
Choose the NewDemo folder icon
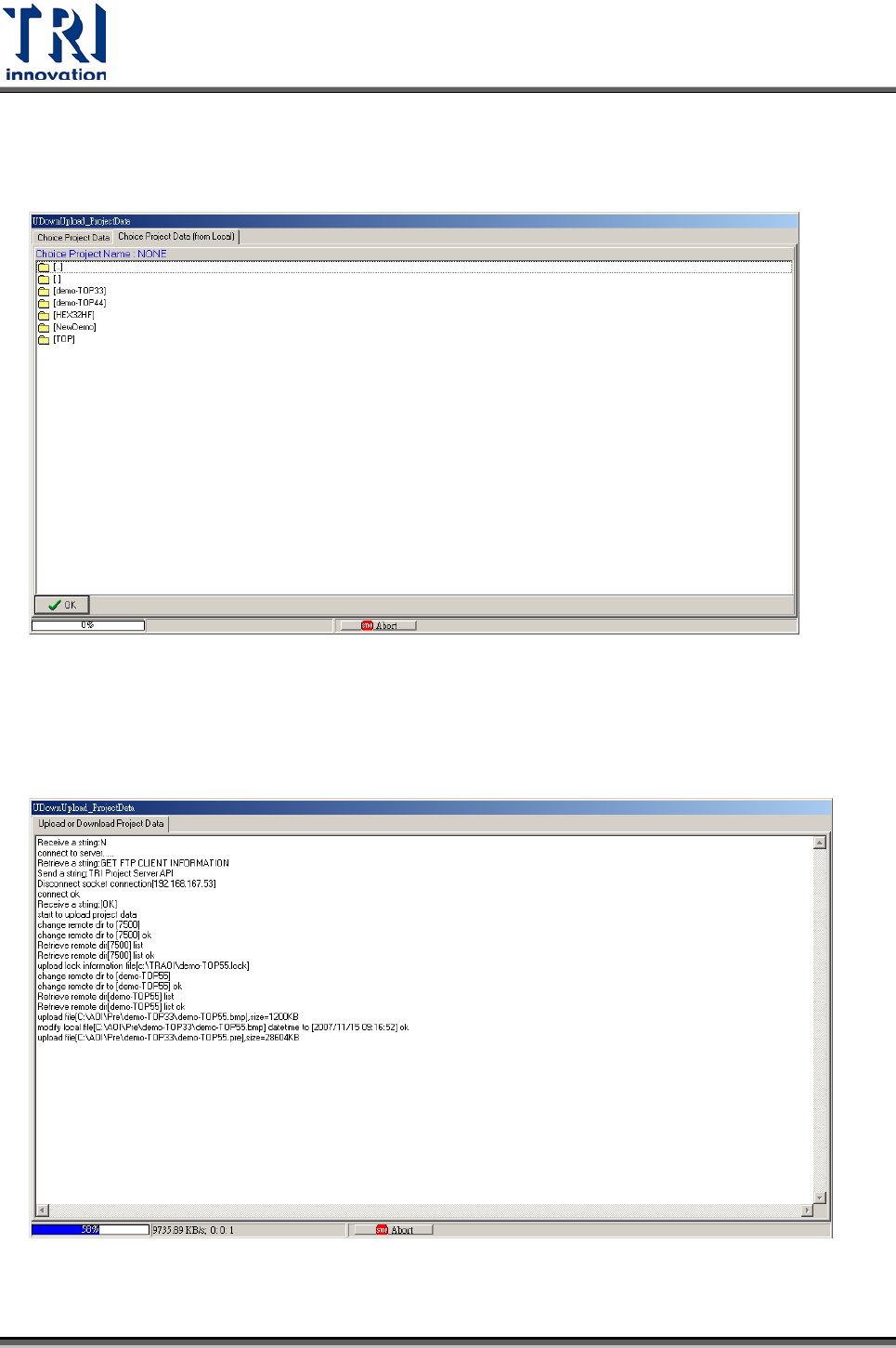coord(43,327)
